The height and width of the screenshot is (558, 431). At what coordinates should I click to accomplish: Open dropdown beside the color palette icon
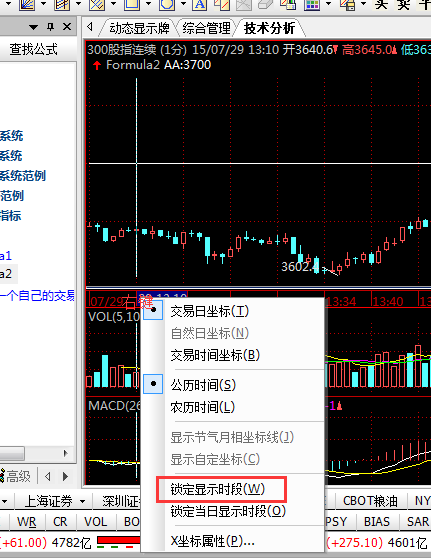(x=328, y=4)
